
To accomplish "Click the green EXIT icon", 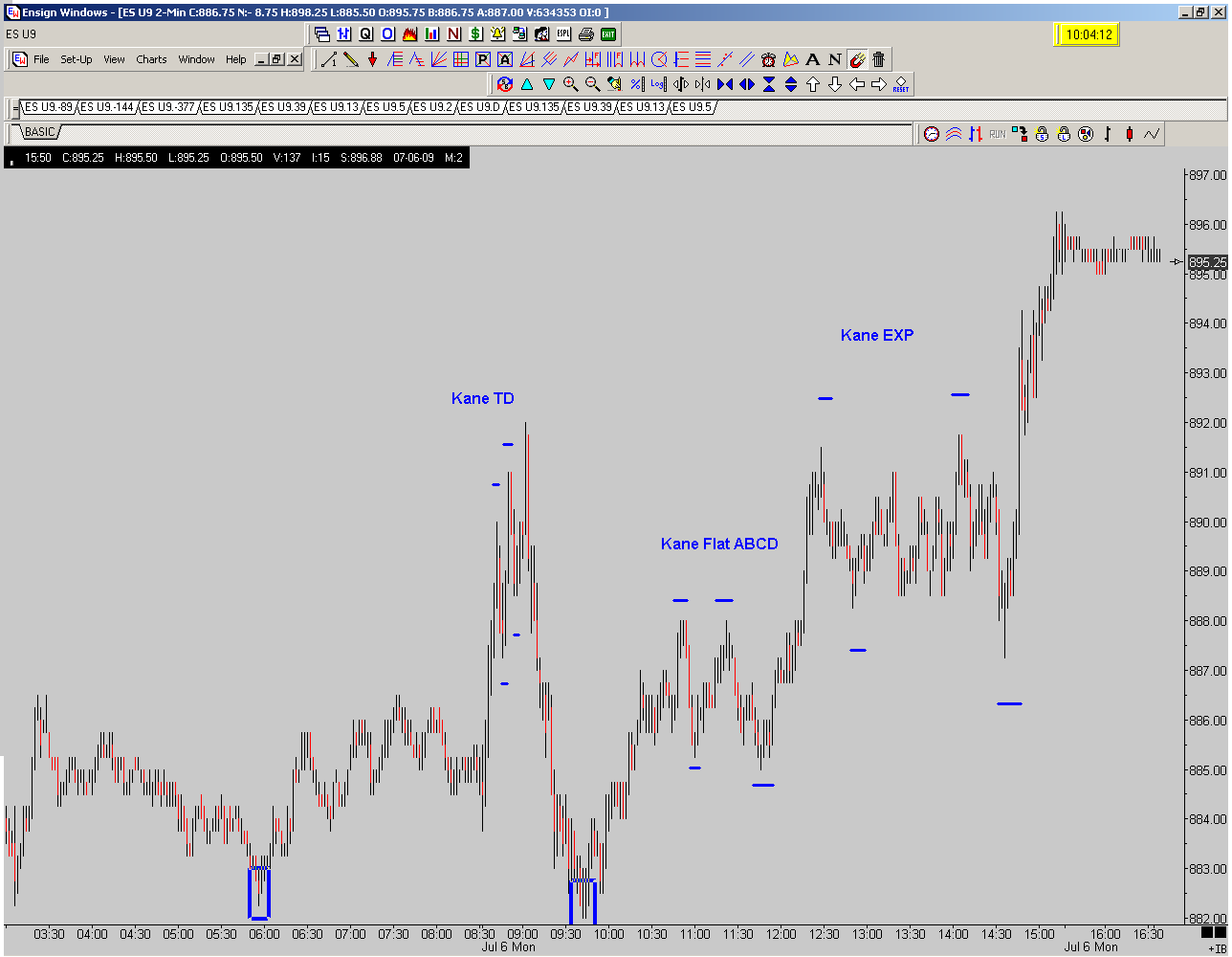I will click(608, 33).
